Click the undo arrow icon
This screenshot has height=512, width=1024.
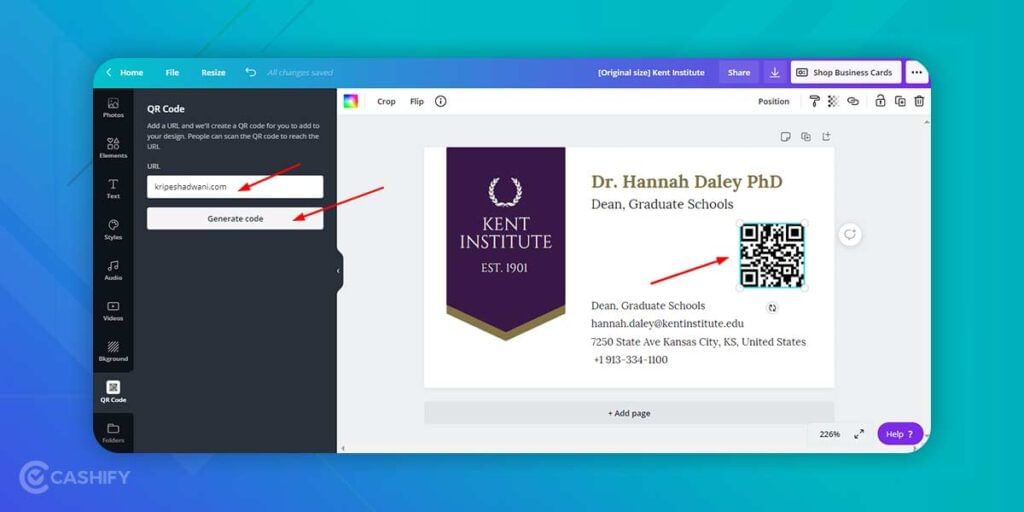pyautogui.click(x=250, y=72)
